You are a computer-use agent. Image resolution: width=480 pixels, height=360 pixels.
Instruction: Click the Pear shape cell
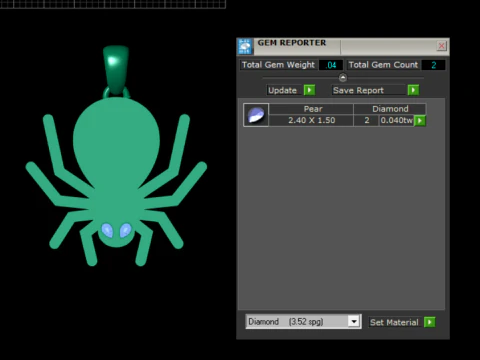(311, 109)
